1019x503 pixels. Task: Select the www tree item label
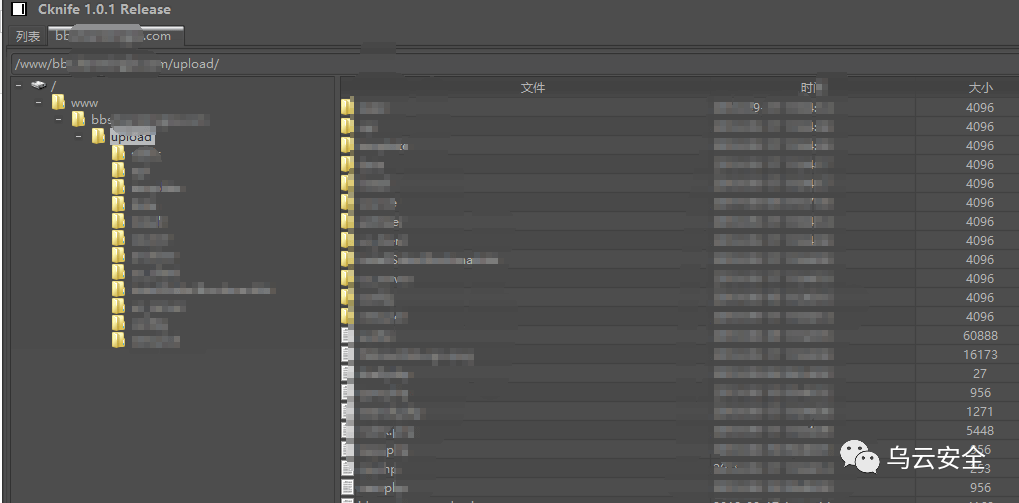pyautogui.click(x=84, y=103)
